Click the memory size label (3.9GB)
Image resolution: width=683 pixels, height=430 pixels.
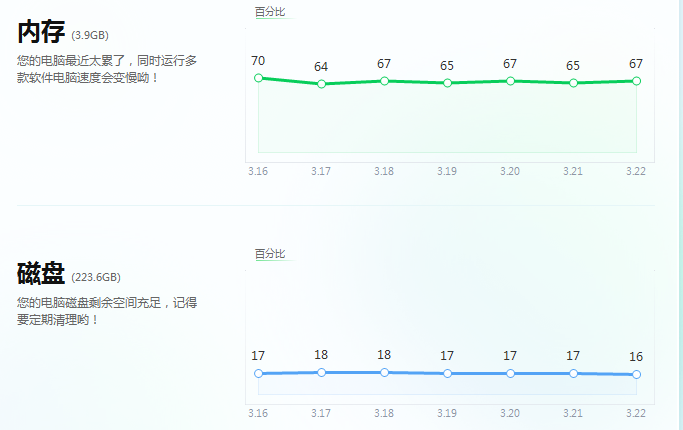tap(90, 36)
